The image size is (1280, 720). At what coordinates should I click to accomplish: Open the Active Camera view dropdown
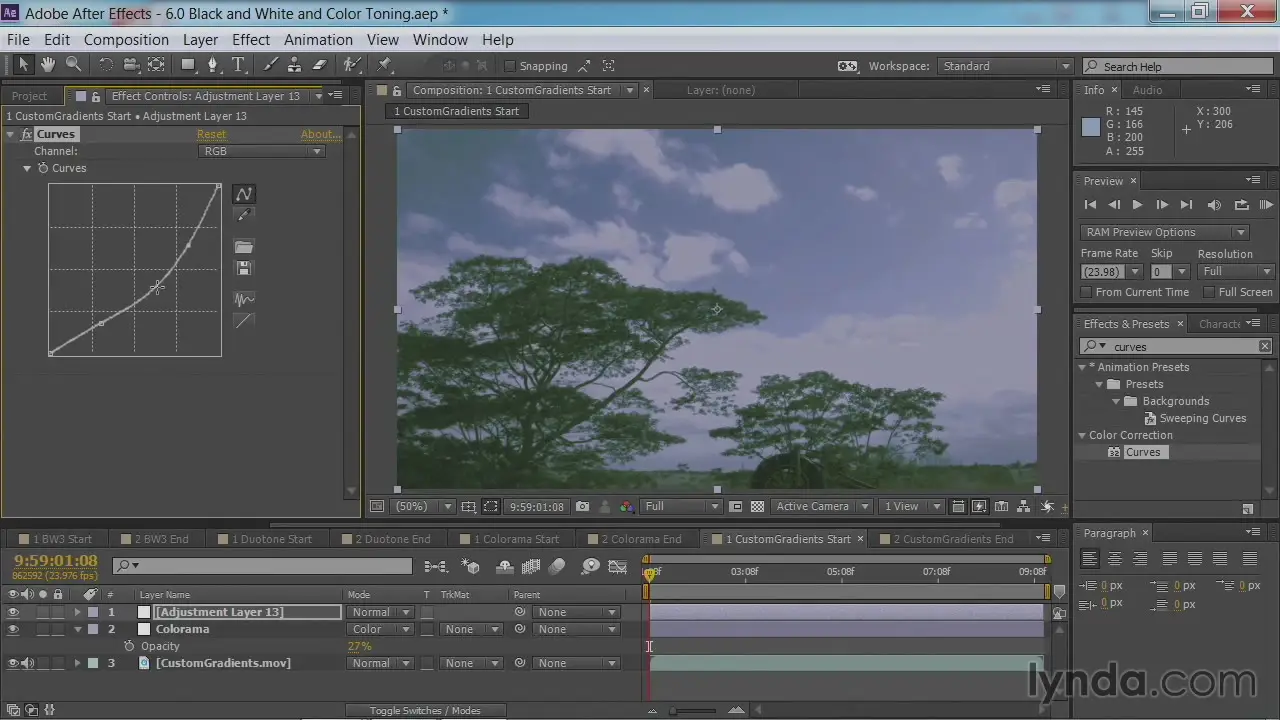click(x=821, y=506)
